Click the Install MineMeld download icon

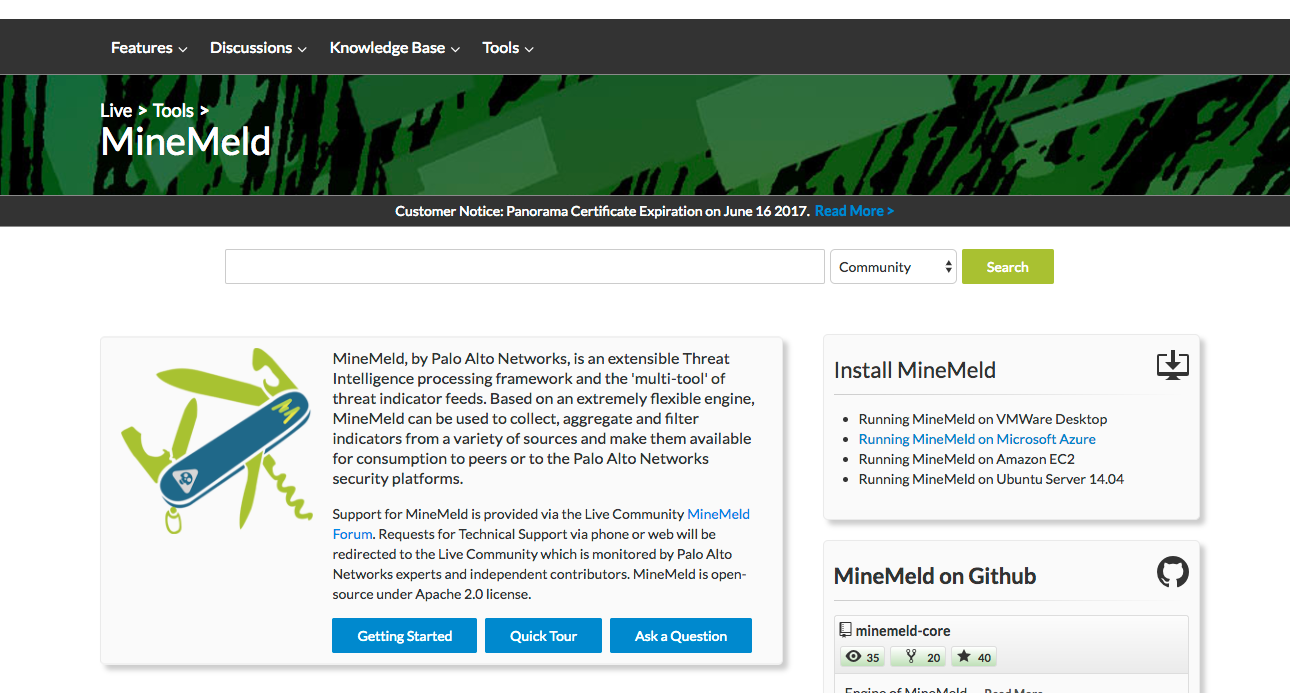1172,365
